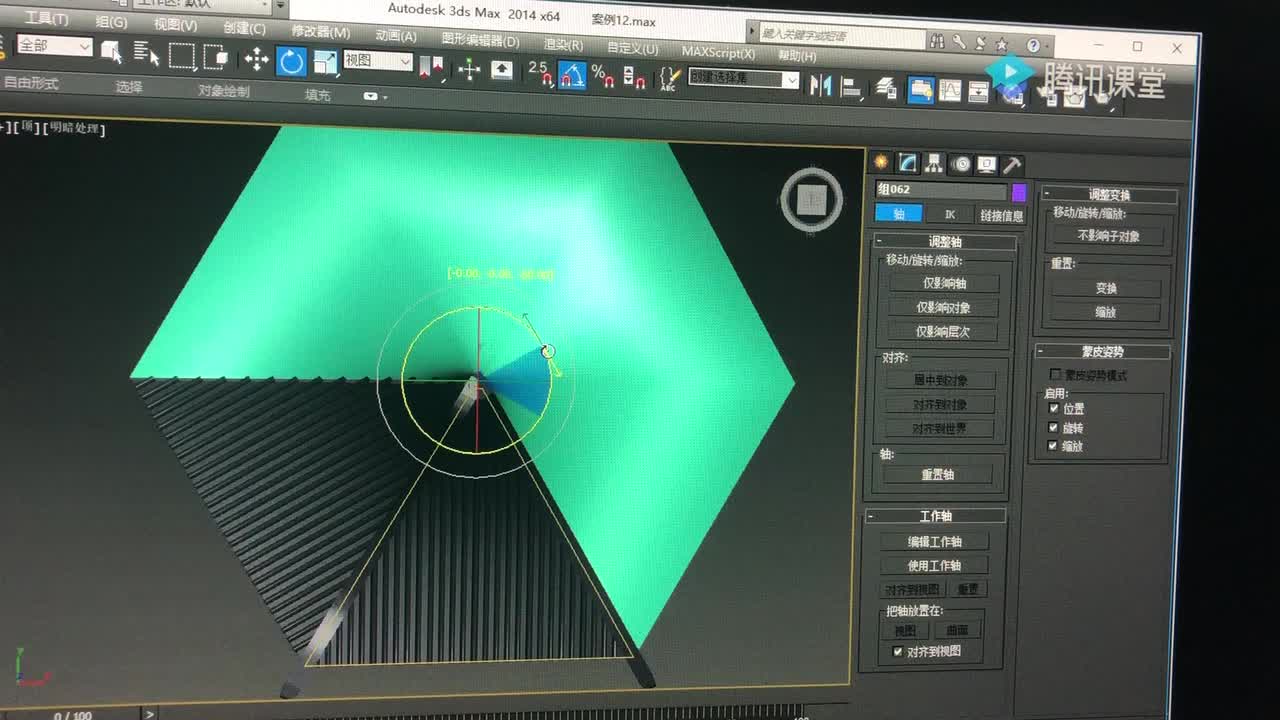Toggle the Graphite ribbon icon

[x=921, y=90]
